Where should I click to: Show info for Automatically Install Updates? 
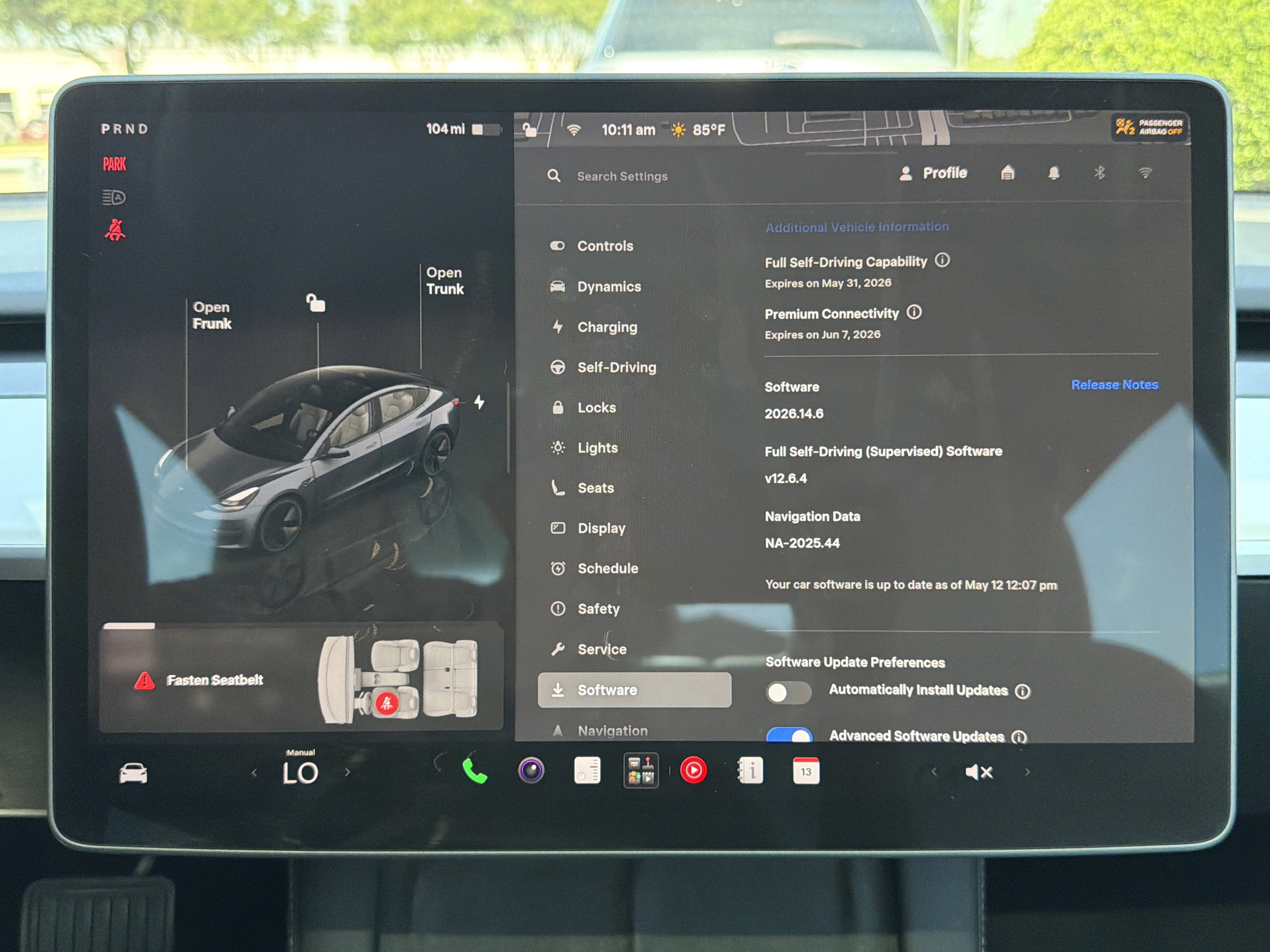point(1022,691)
